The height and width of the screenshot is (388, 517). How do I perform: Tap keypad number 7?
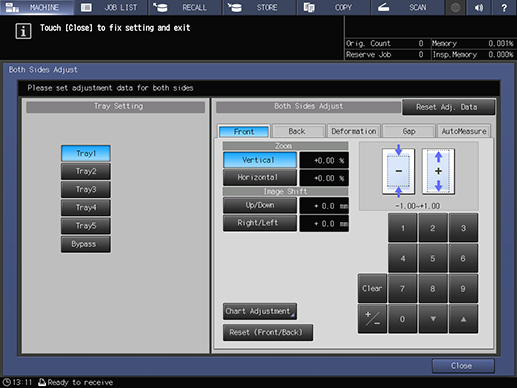point(402,289)
